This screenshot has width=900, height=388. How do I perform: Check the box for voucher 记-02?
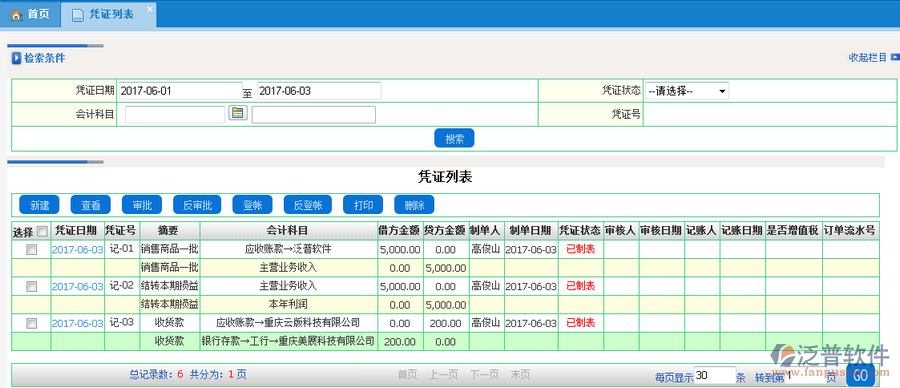[x=32, y=286]
